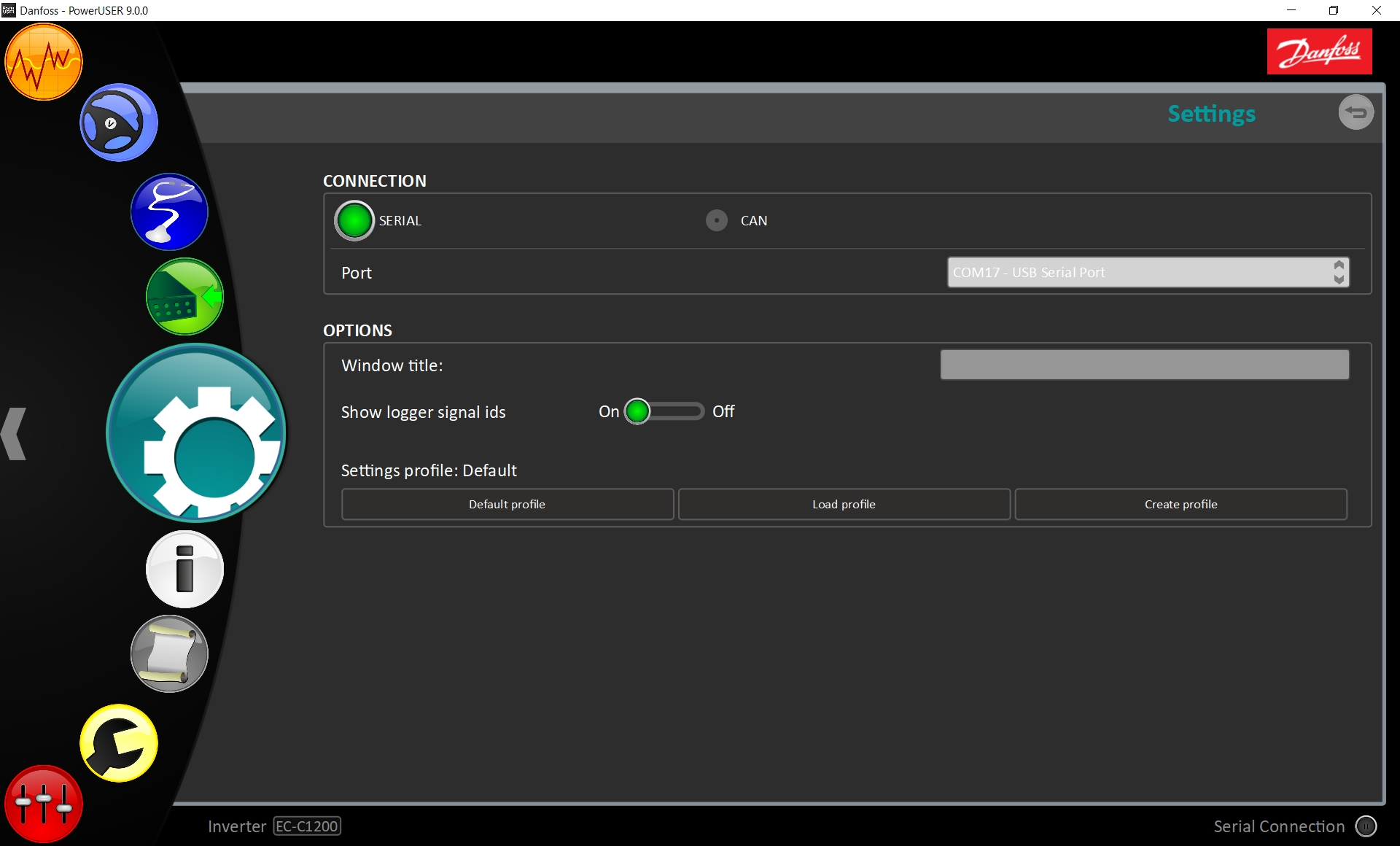Click the PowerUSER app icon in title bar
This screenshot has height=846, width=1400.
click(9, 10)
